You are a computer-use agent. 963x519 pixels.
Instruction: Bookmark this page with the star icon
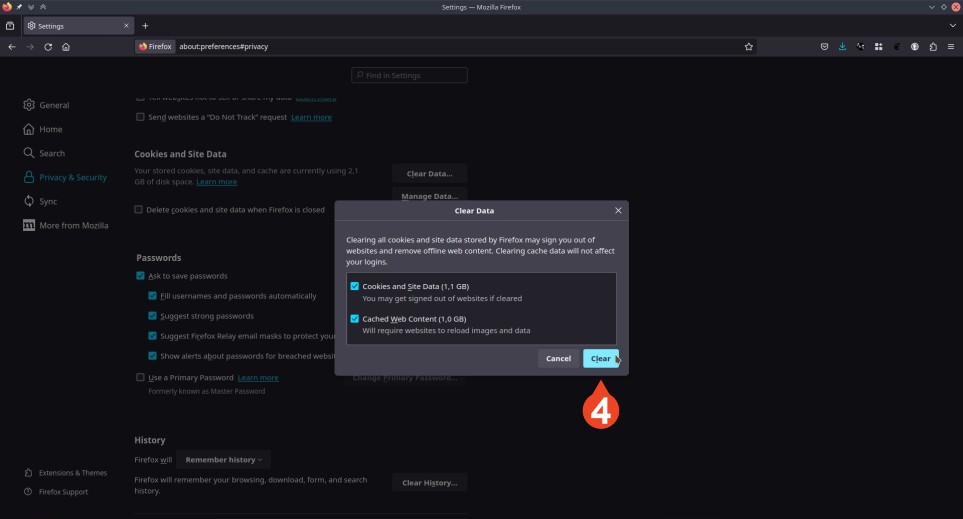pos(748,47)
